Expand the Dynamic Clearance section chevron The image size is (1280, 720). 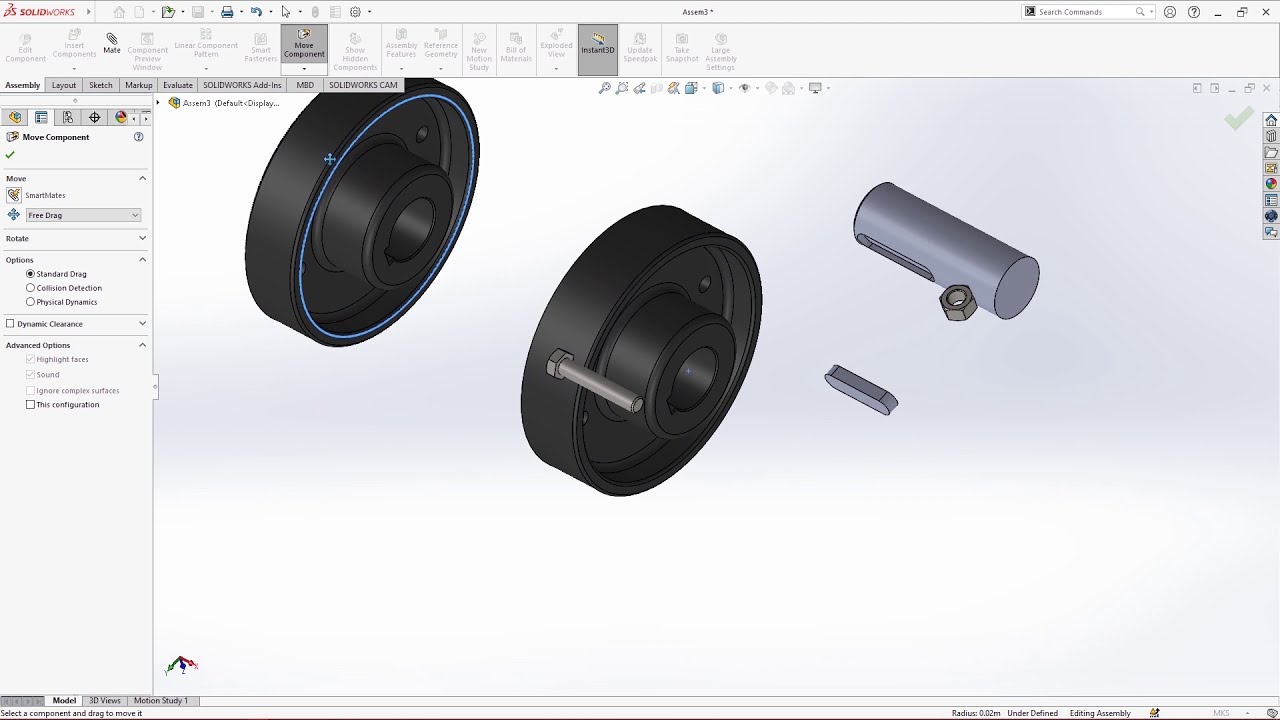(142, 324)
